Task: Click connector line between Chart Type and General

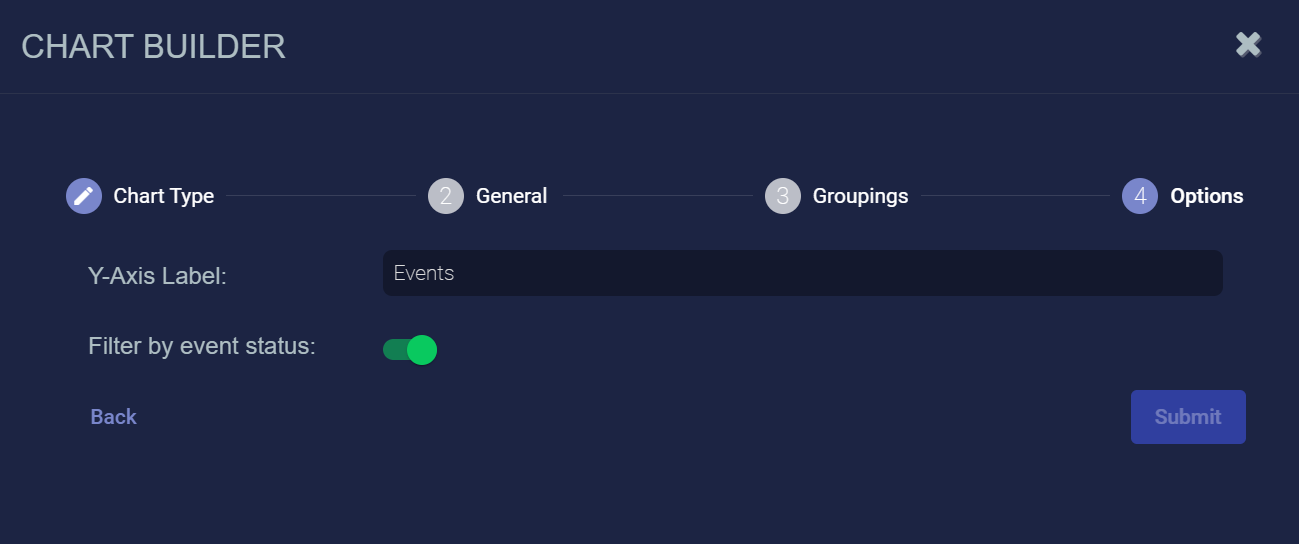Action: click(x=320, y=196)
